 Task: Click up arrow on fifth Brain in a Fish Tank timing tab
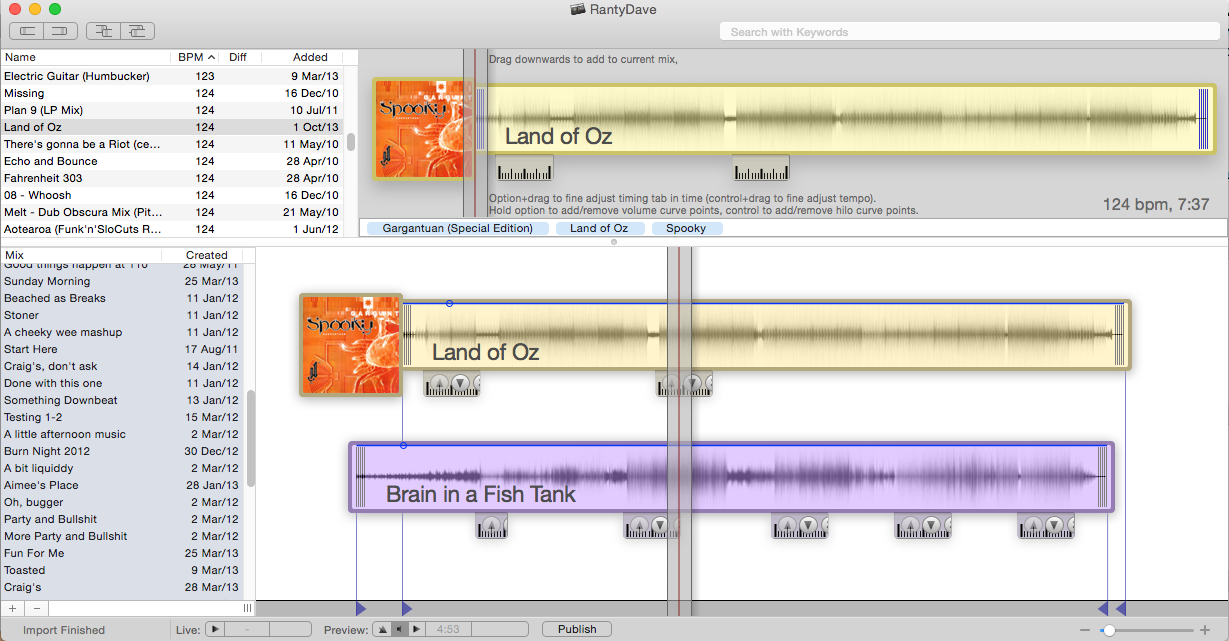pos(1035,525)
